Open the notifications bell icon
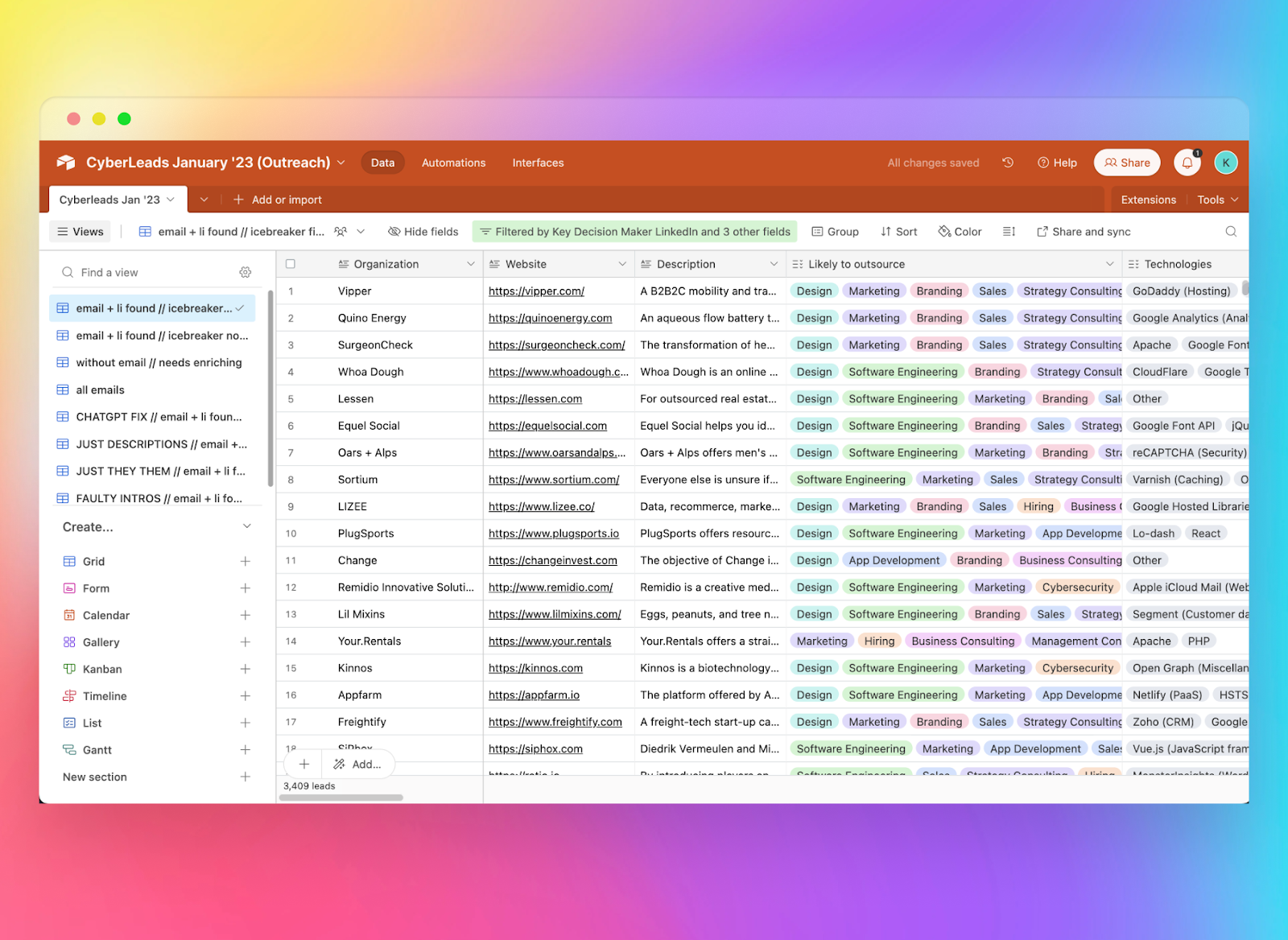 click(x=1187, y=163)
